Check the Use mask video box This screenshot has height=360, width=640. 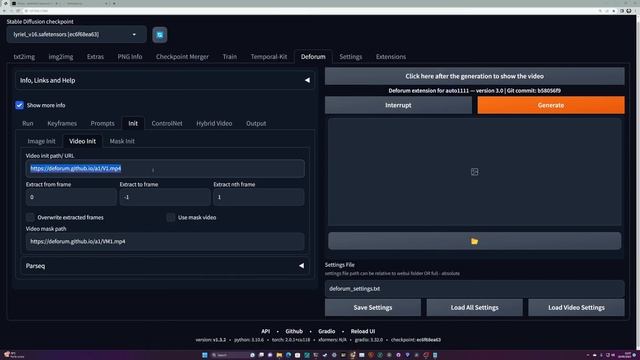(x=171, y=217)
